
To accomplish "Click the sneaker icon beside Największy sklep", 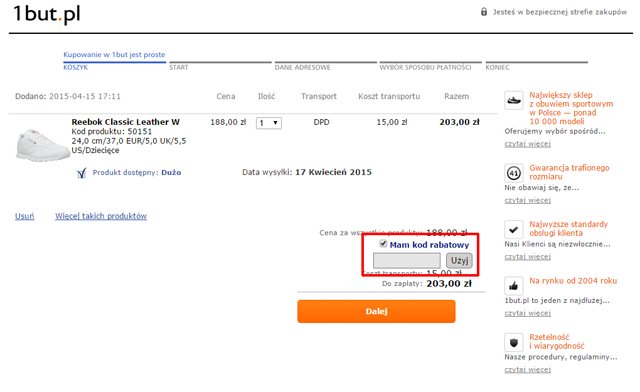I will click(513, 100).
